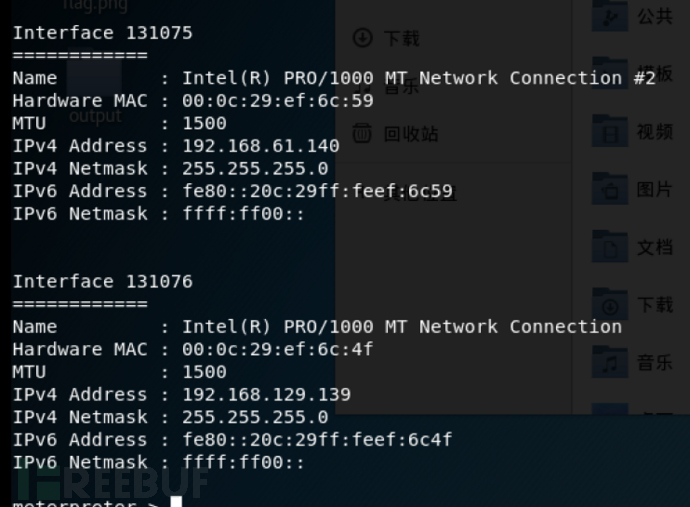Select the 音乐 sidebar entry
Viewport: 690px width, 507px height.
click(391, 86)
